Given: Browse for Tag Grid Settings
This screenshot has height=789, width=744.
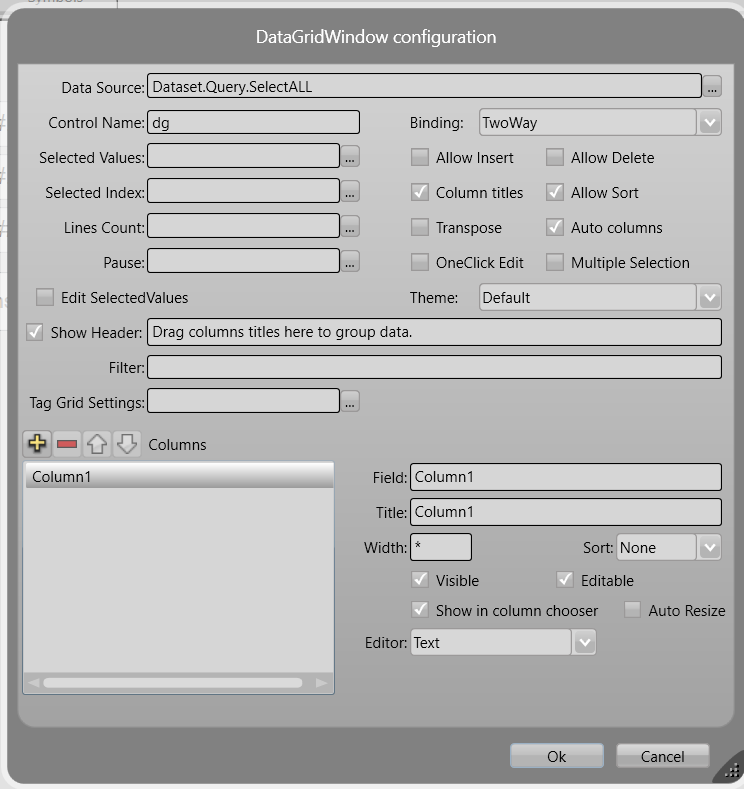Looking at the screenshot, I should [350, 402].
